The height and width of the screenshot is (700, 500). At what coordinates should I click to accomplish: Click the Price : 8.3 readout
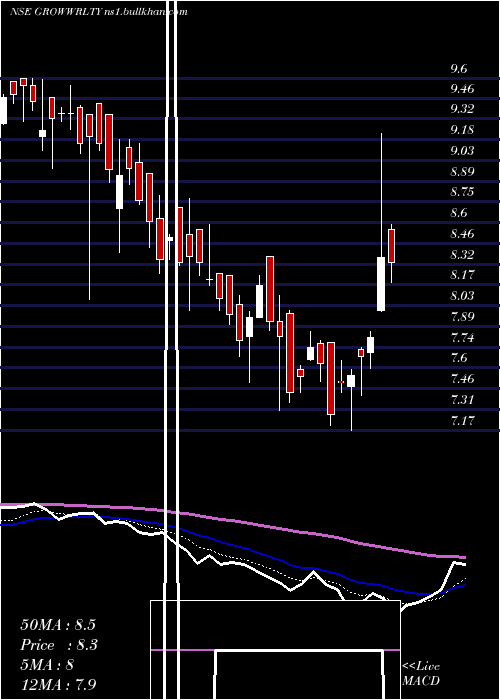(59, 645)
